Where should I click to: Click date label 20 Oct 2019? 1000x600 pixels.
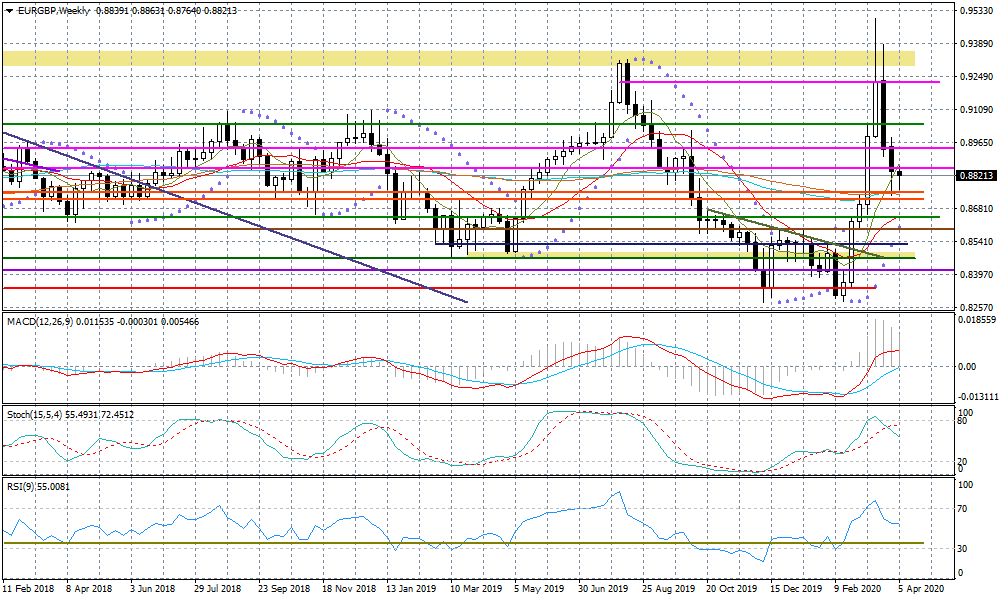732,589
